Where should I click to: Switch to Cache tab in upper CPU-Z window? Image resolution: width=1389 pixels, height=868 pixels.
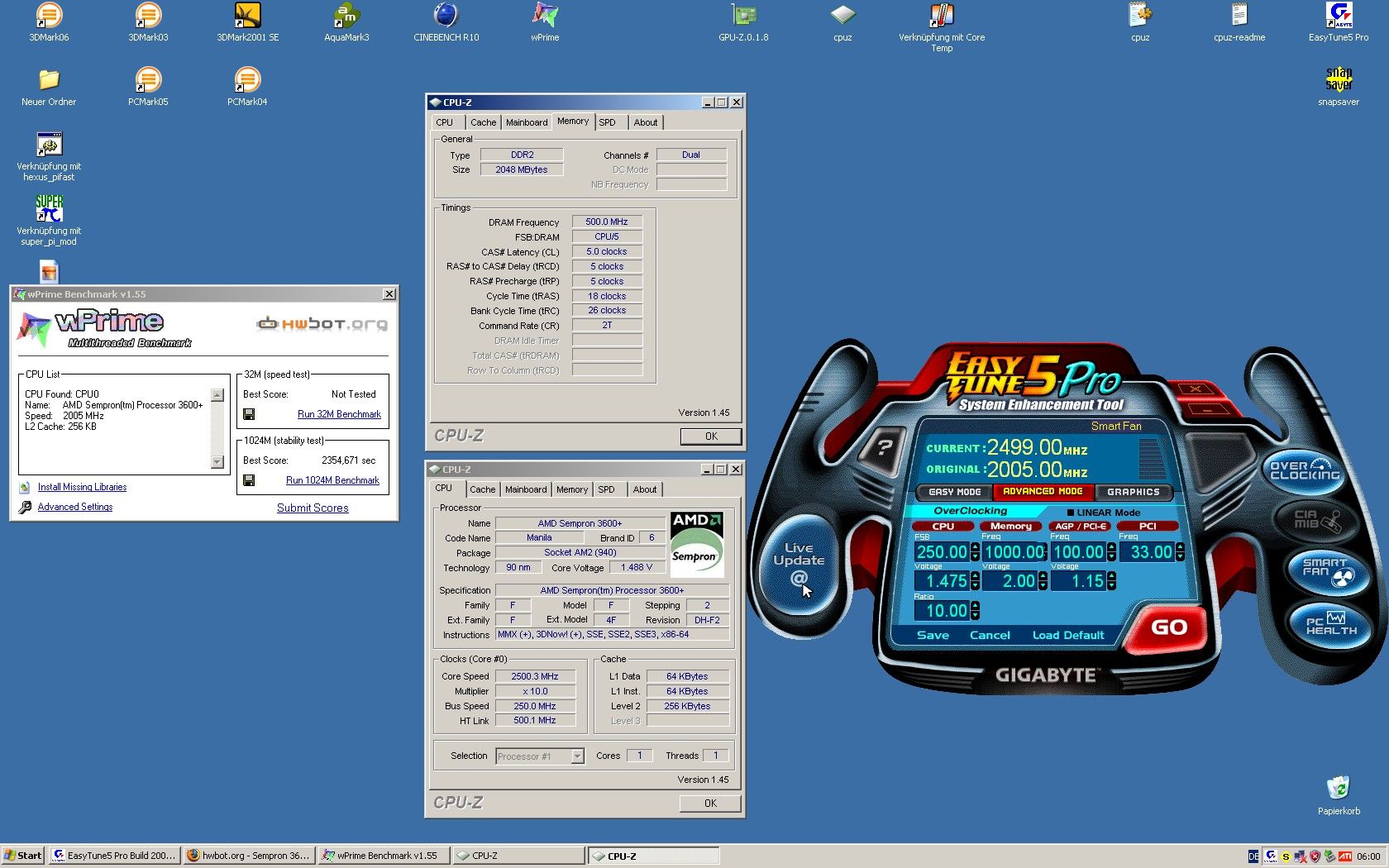[x=484, y=122]
